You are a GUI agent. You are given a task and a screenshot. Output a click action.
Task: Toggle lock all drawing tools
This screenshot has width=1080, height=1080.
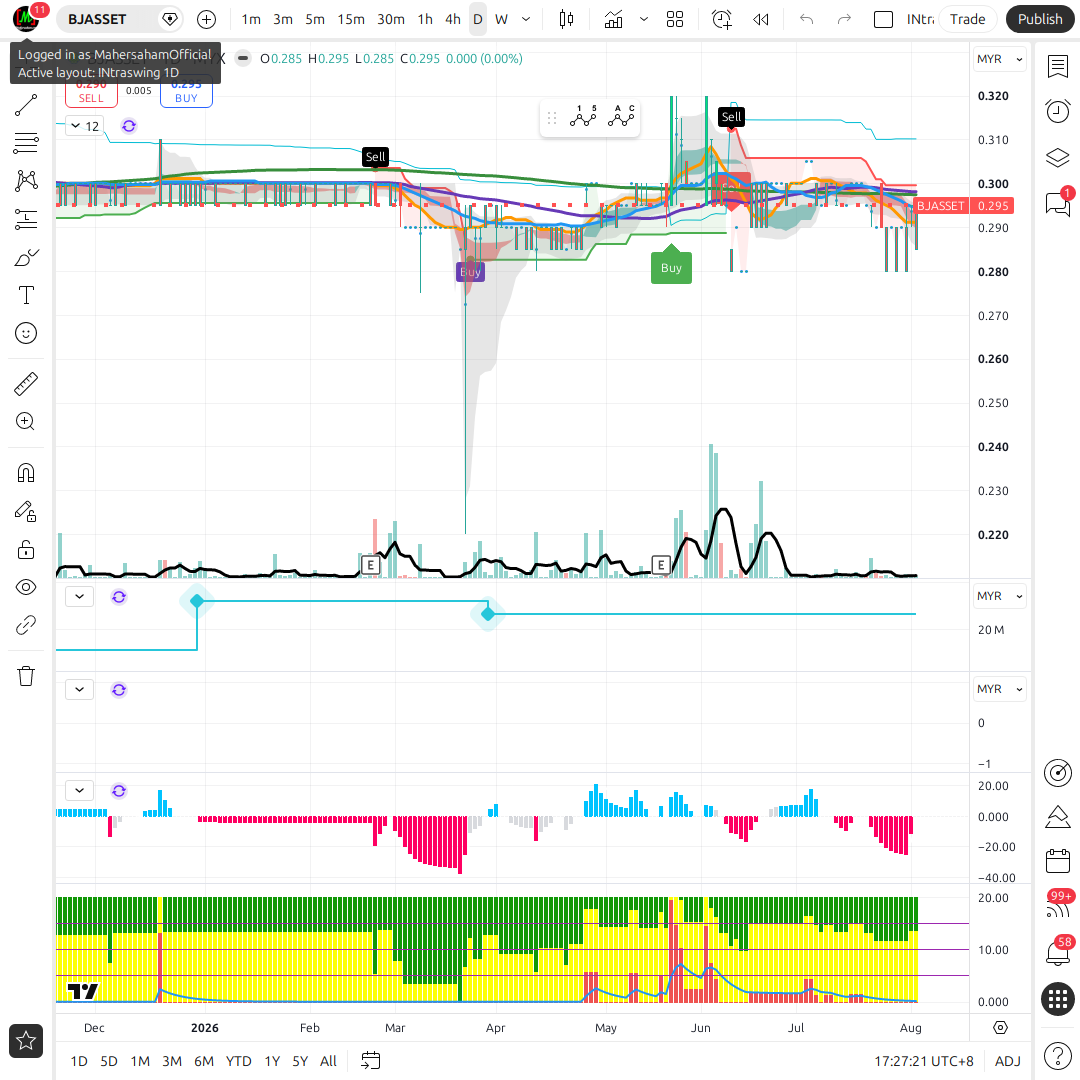point(26,550)
